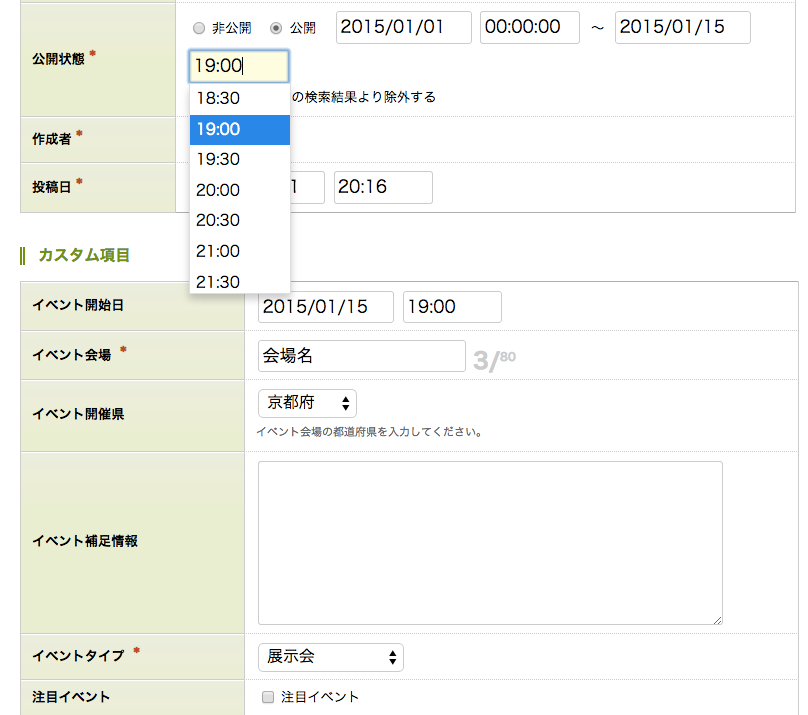Pick 19:30 in the time suggestions

point(240,160)
